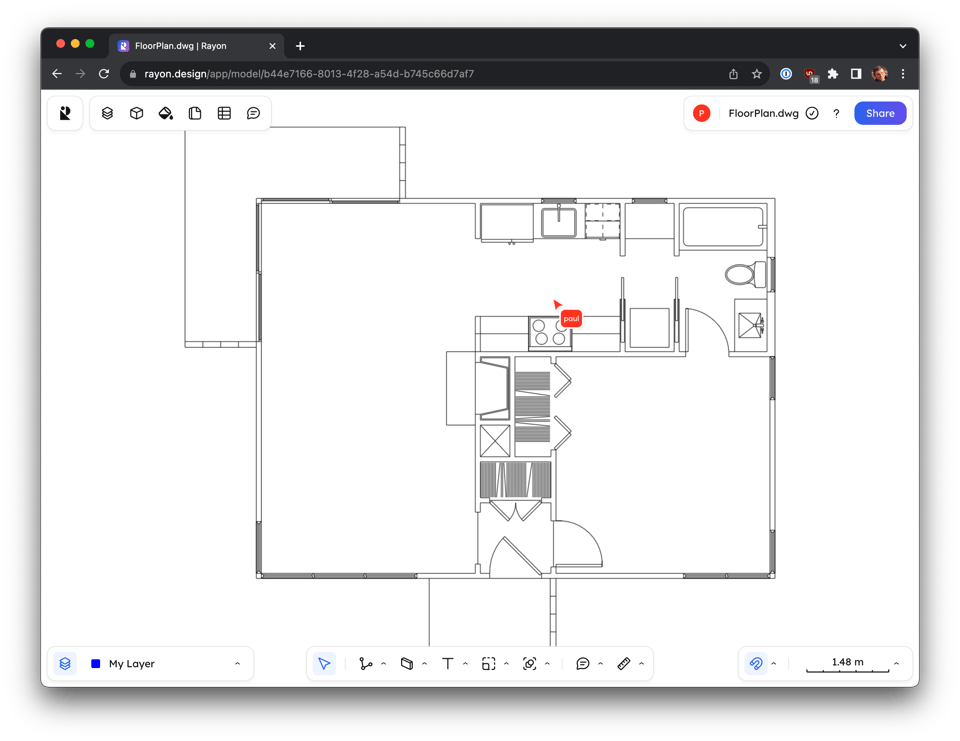The image size is (960, 741).
Task: Click the blue My Layer color swatch
Action: coord(95,663)
